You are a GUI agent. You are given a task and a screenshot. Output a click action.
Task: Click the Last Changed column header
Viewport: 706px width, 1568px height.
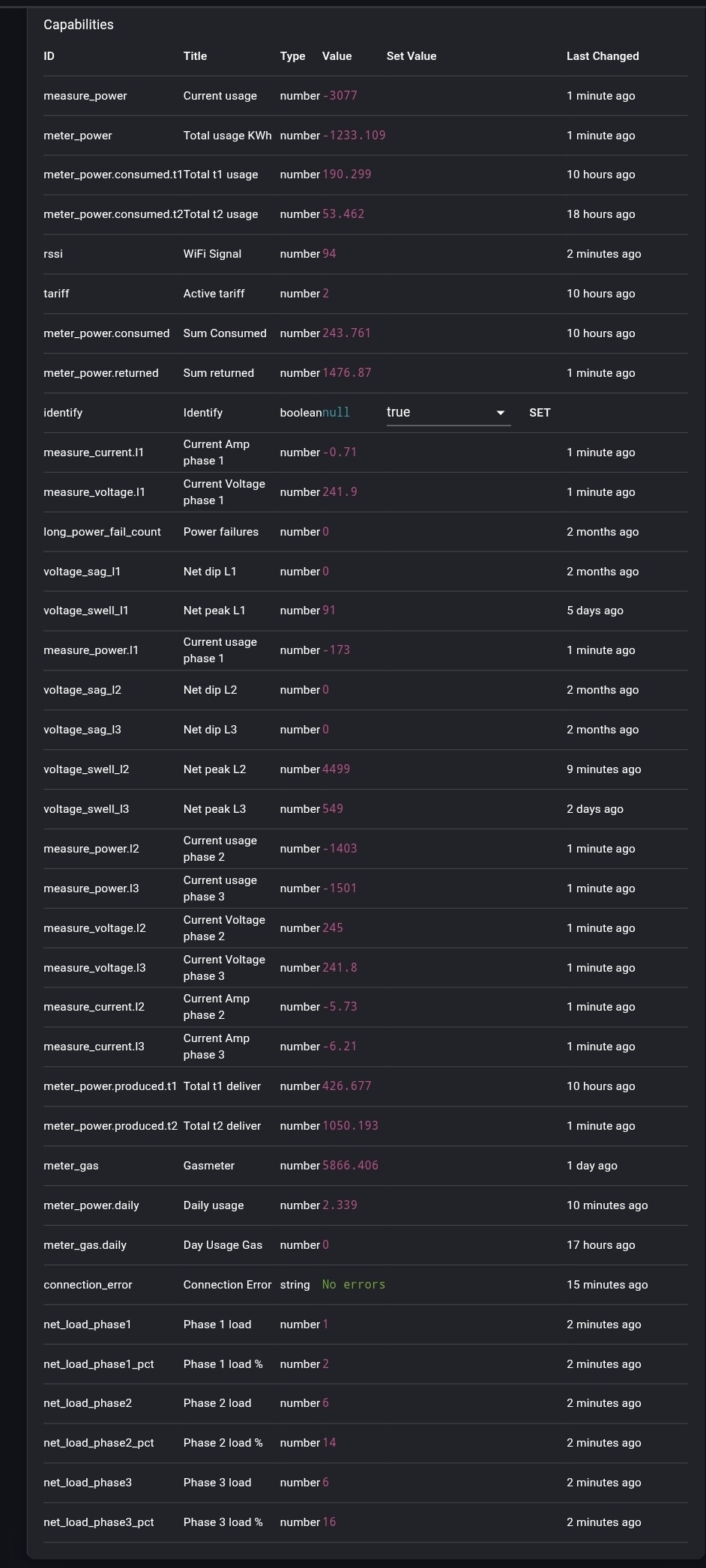(x=603, y=56)
